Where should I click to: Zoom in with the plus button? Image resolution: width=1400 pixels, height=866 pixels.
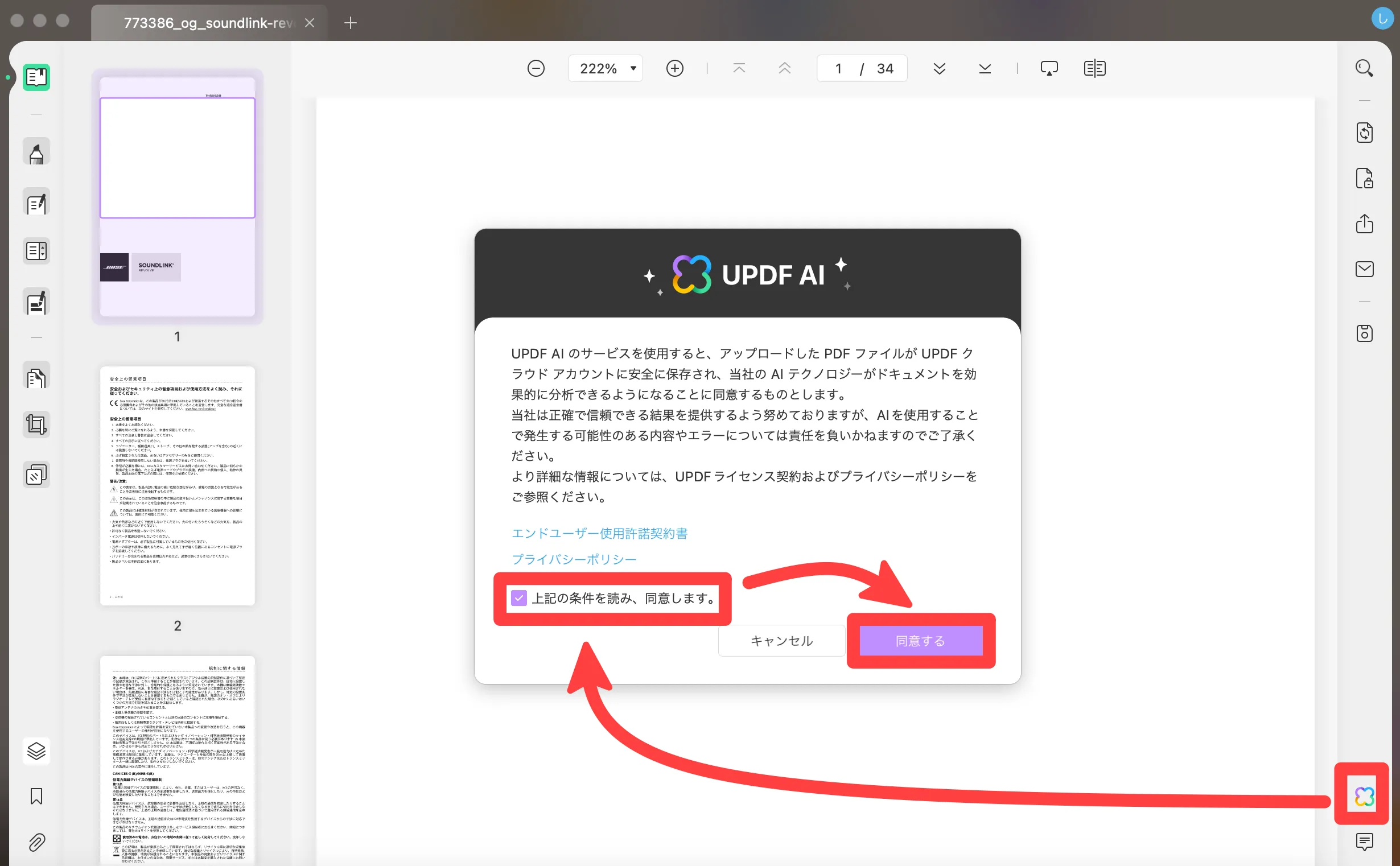pos(675,69)
